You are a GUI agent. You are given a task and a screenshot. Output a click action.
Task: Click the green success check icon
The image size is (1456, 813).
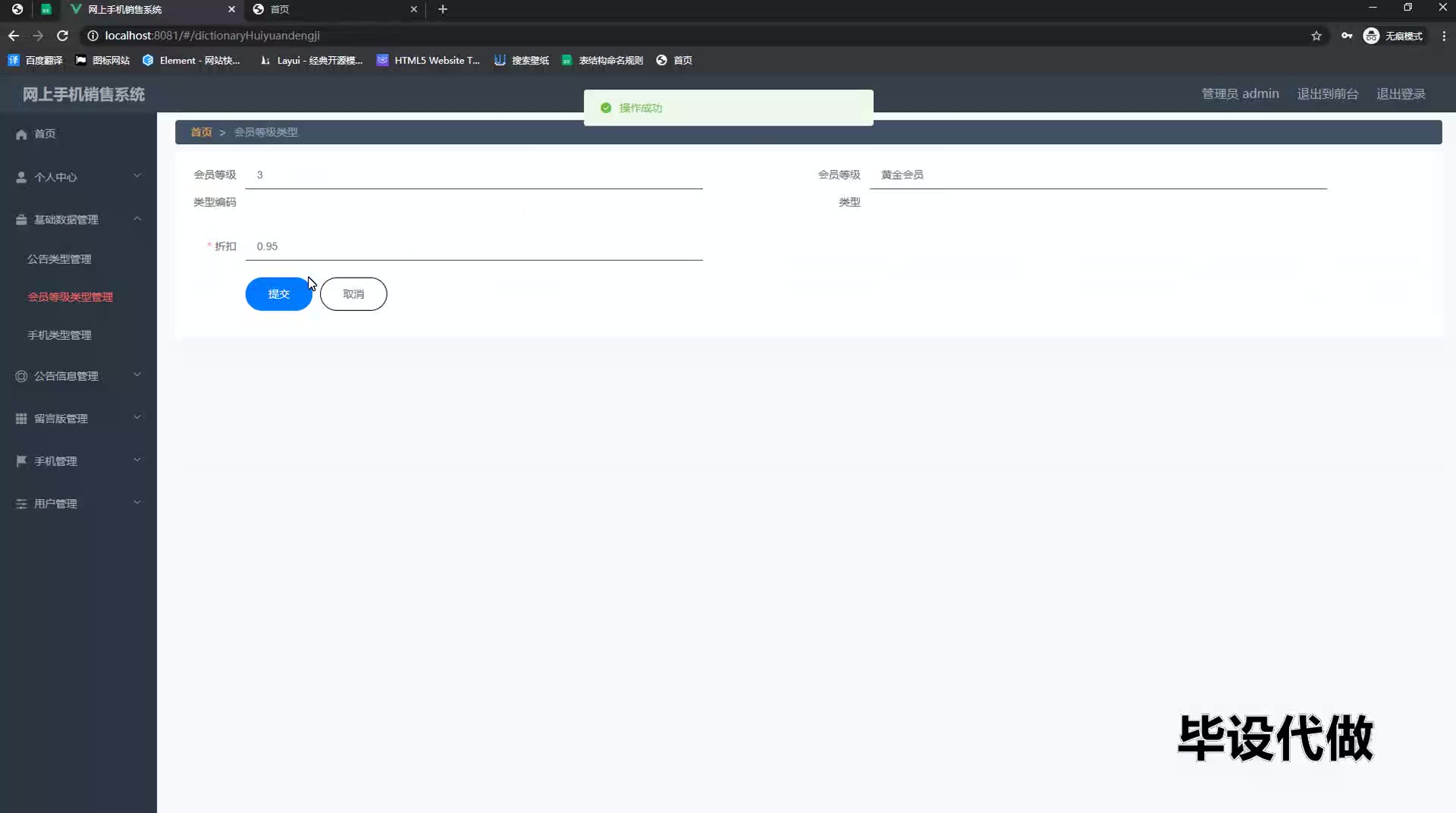pyautogui.click(x=606, y=108)
